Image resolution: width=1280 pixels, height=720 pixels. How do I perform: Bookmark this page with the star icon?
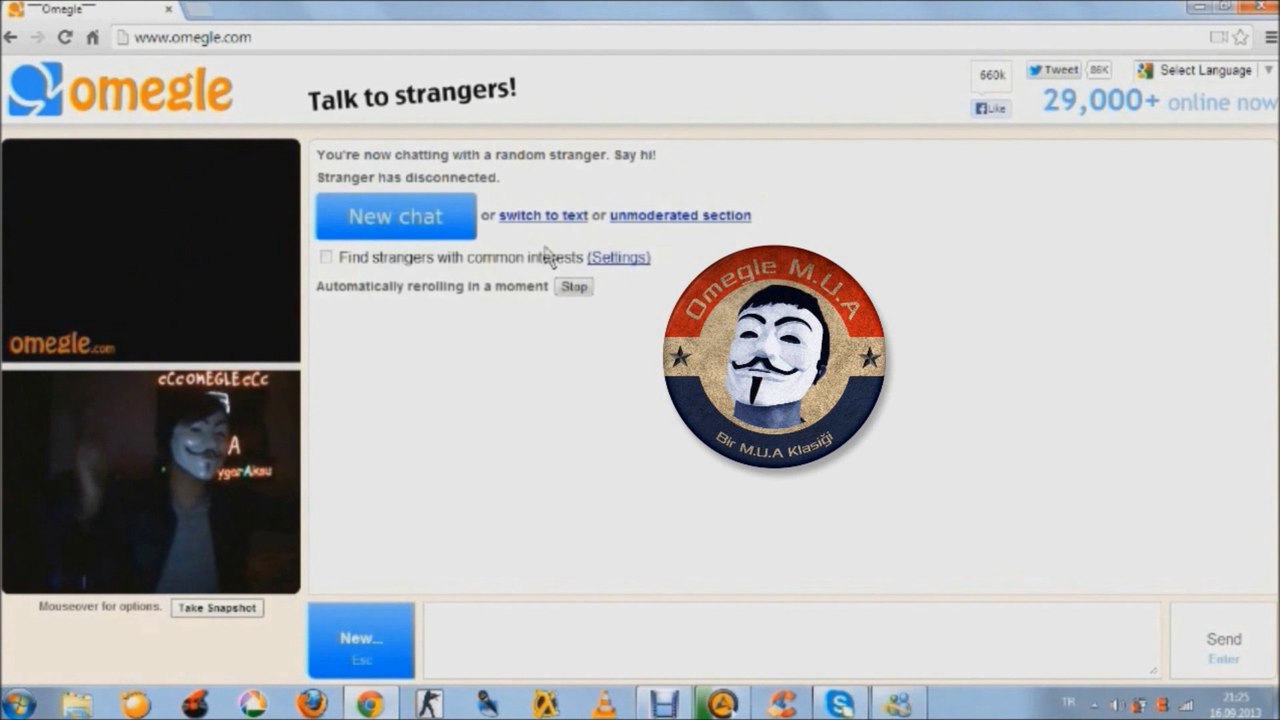[1241, 37]
